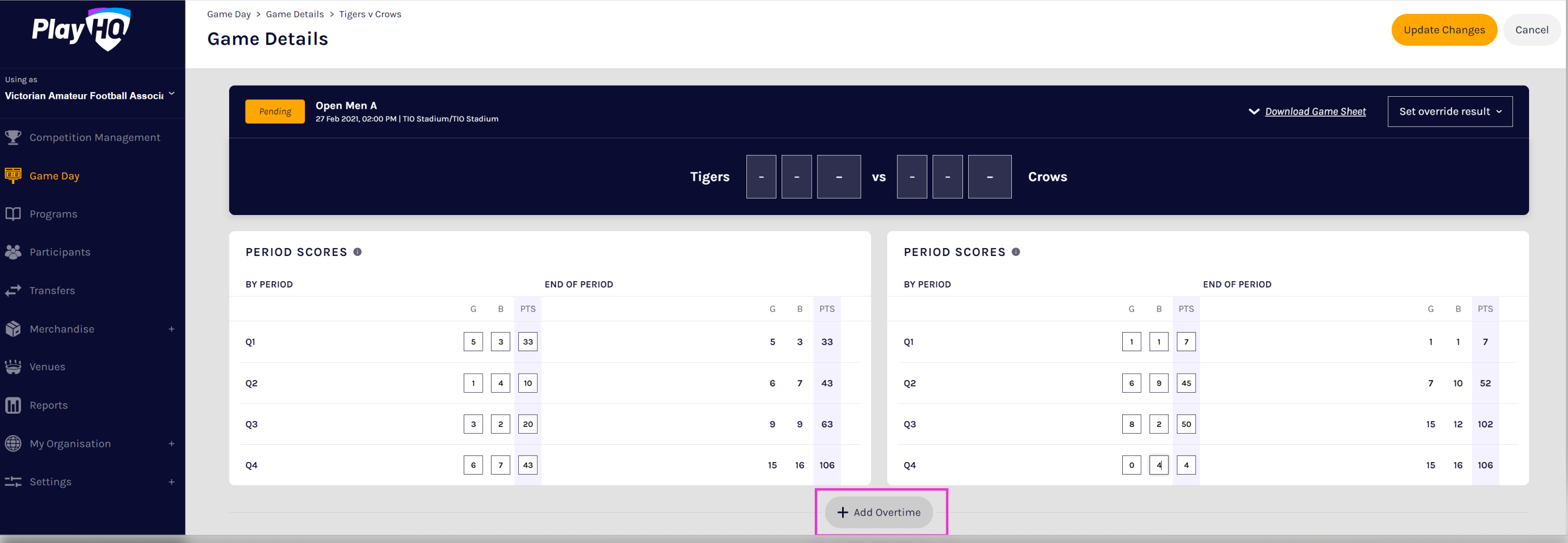This screenshot has height=543, width=1568.
Task: Open the Download Game Sheet link
Action: 1315,111
